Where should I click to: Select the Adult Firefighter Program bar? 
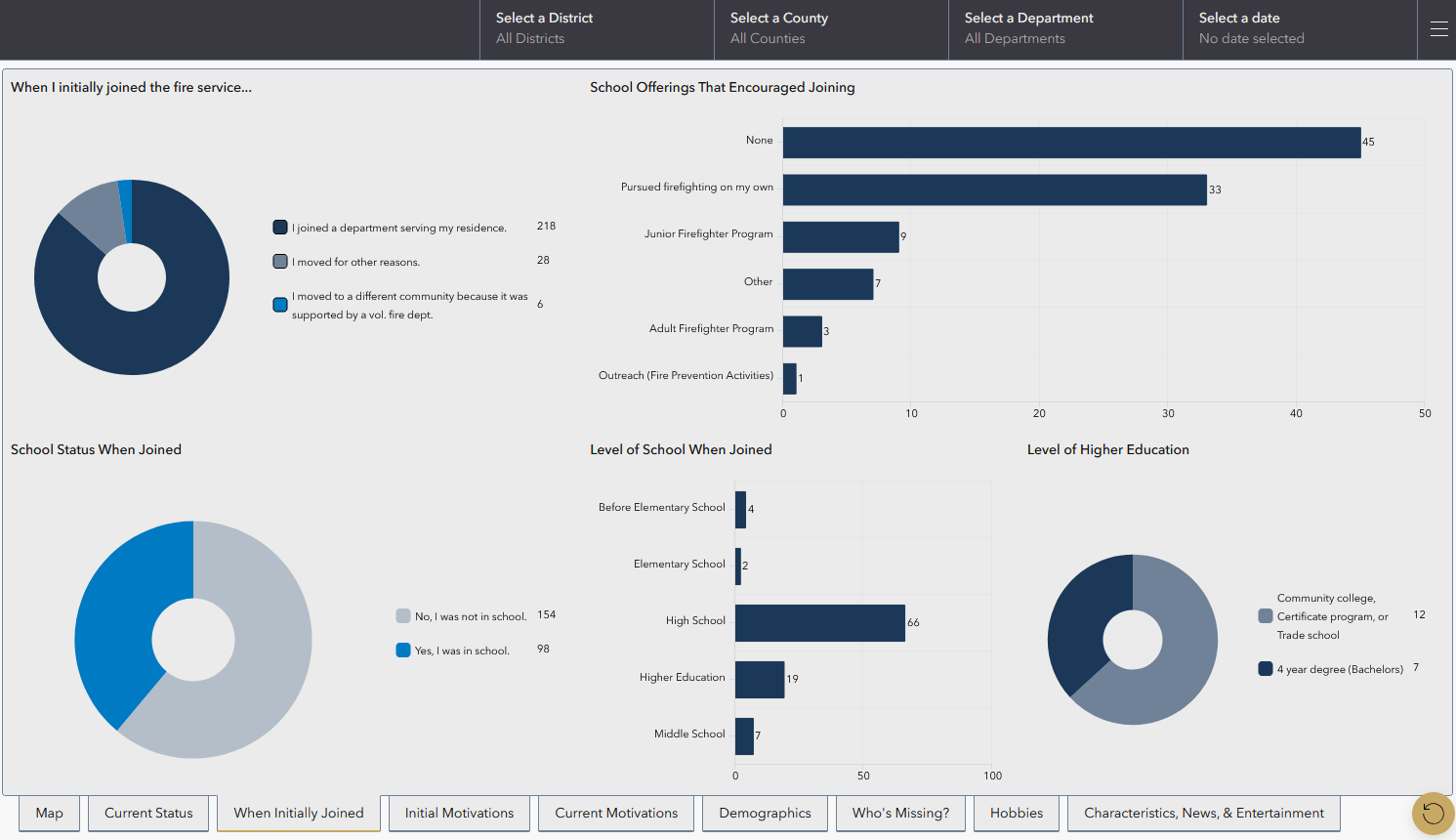[802, 331]
